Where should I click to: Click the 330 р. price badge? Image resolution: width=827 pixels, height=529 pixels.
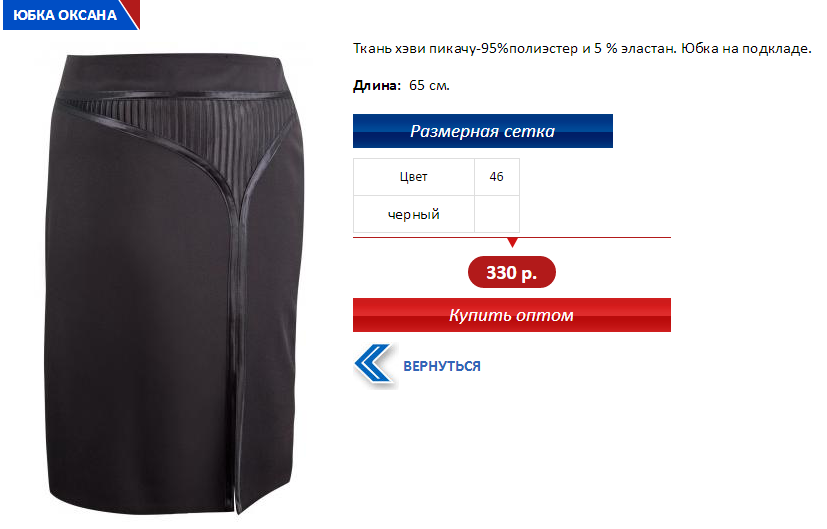click(x=512, y=272)
